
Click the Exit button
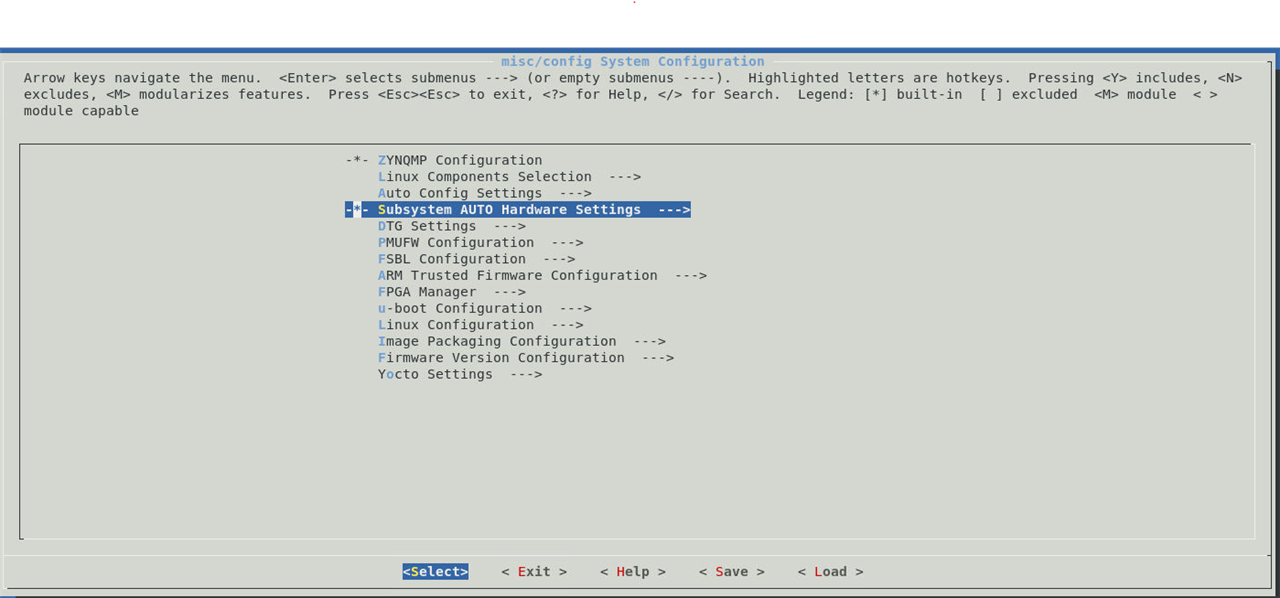pos(534,572)
